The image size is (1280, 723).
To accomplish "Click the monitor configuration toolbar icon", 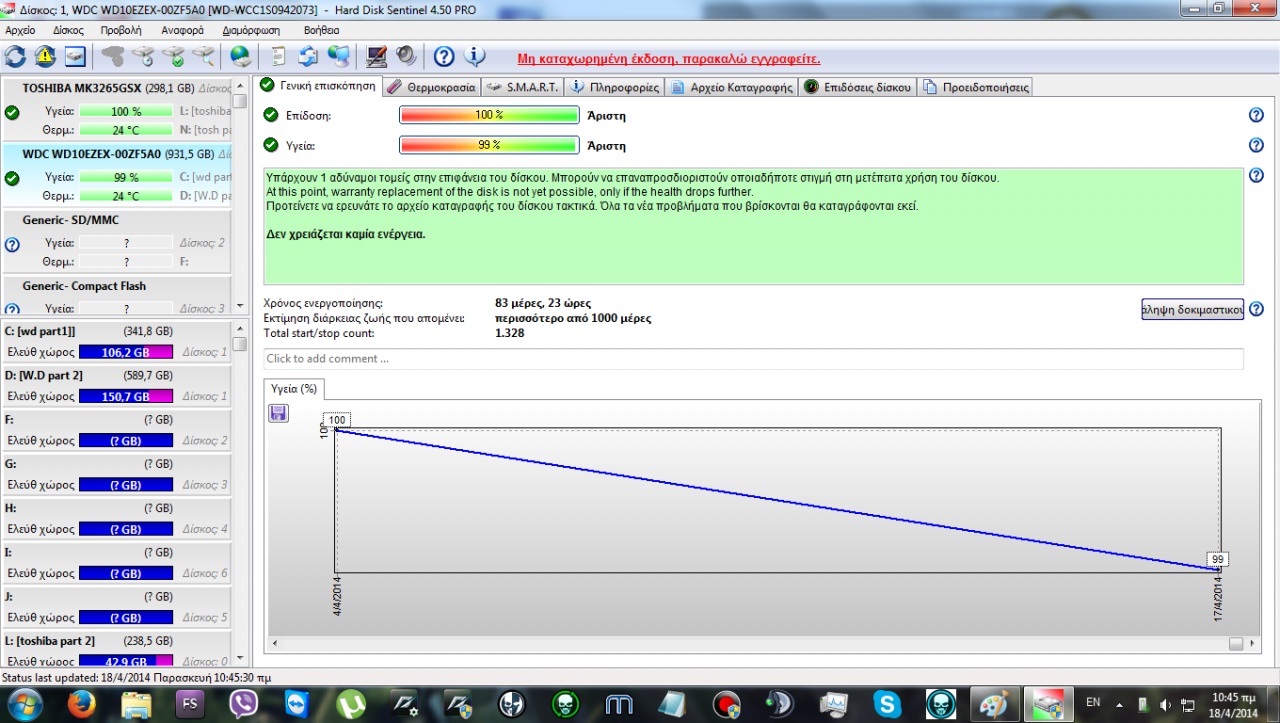I will (x=377, y=56).
